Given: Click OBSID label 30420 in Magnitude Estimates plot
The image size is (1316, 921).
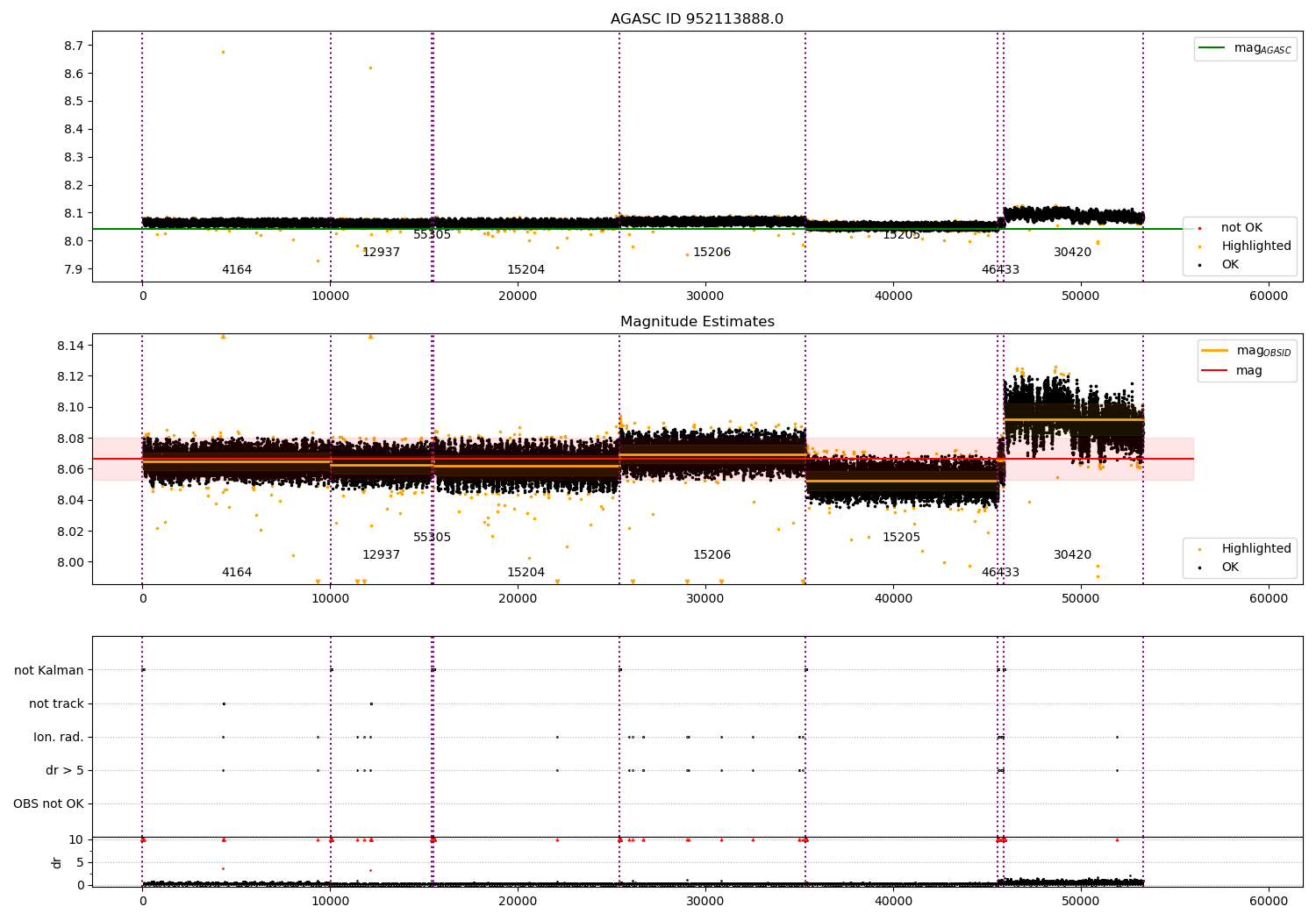Looking at the screenshot, I should (1072, 555).
